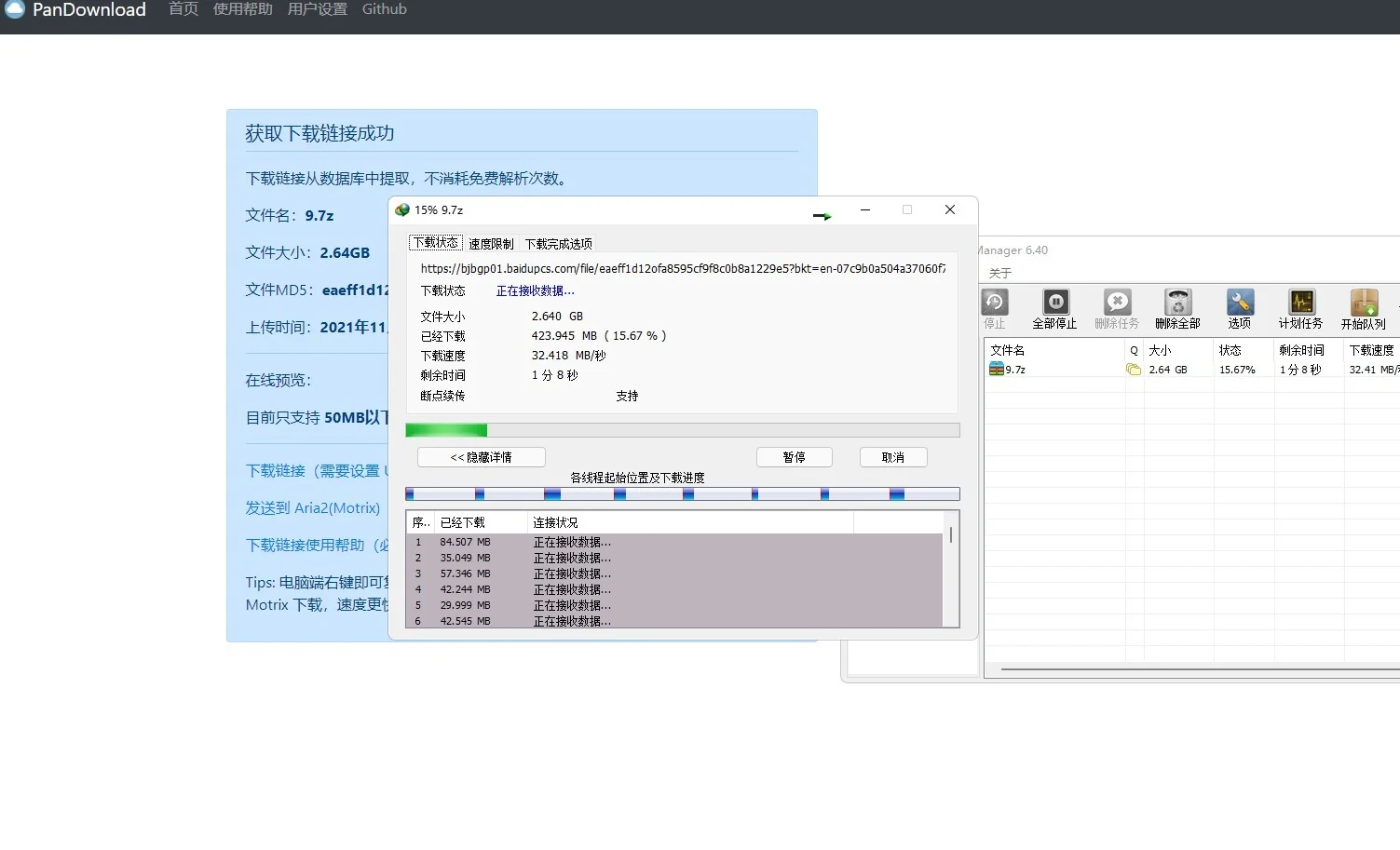Switch to the 速度限制 tab

click(491, 244)
